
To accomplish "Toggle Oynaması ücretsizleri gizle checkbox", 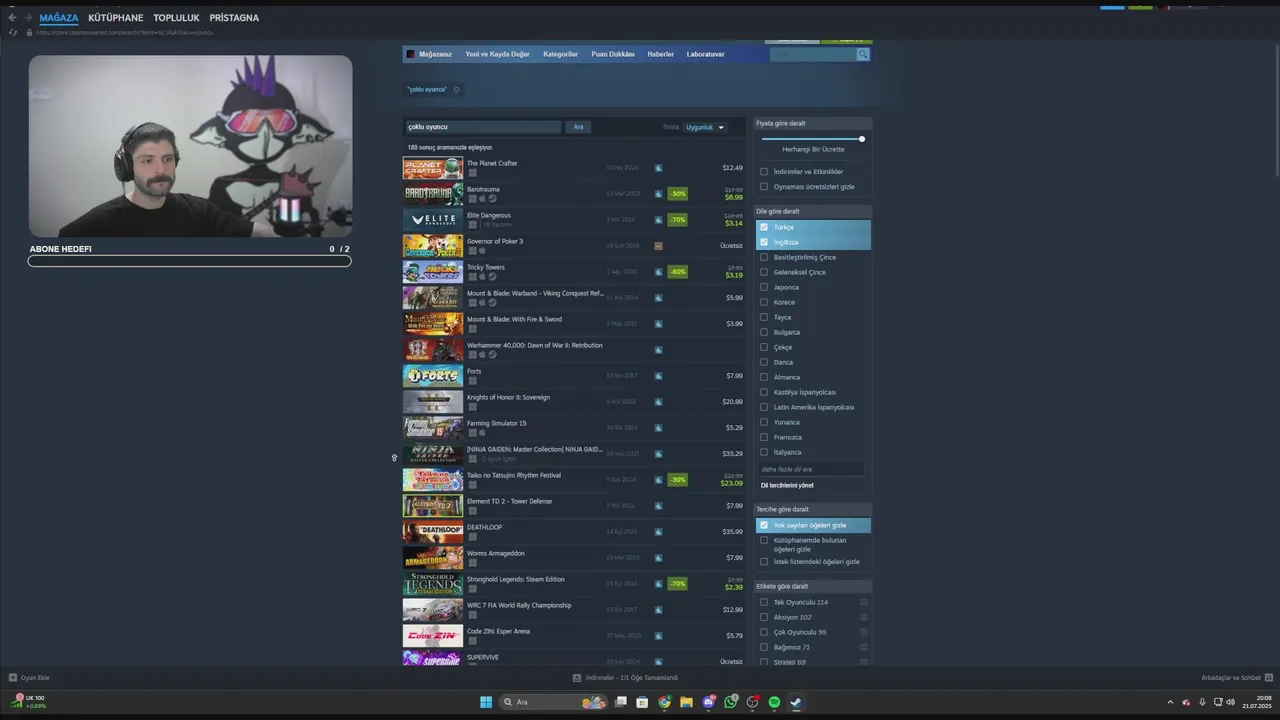I will [x=764, y=186].
